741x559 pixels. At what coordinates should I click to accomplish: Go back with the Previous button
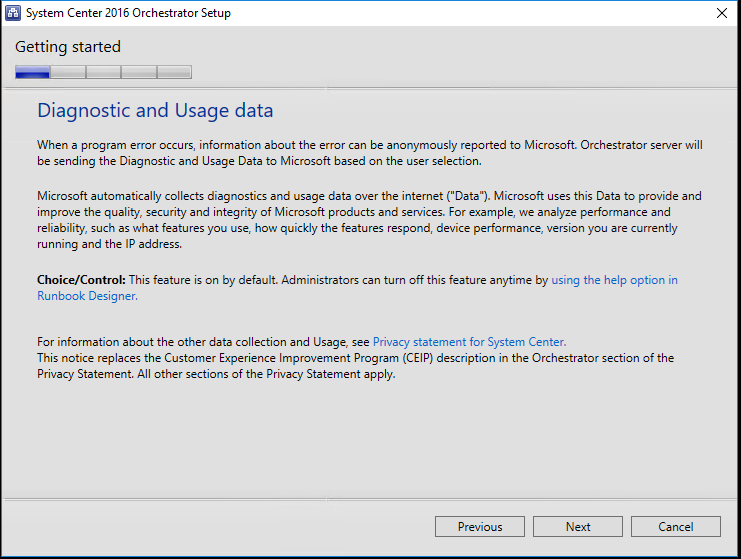click(480, 526)
